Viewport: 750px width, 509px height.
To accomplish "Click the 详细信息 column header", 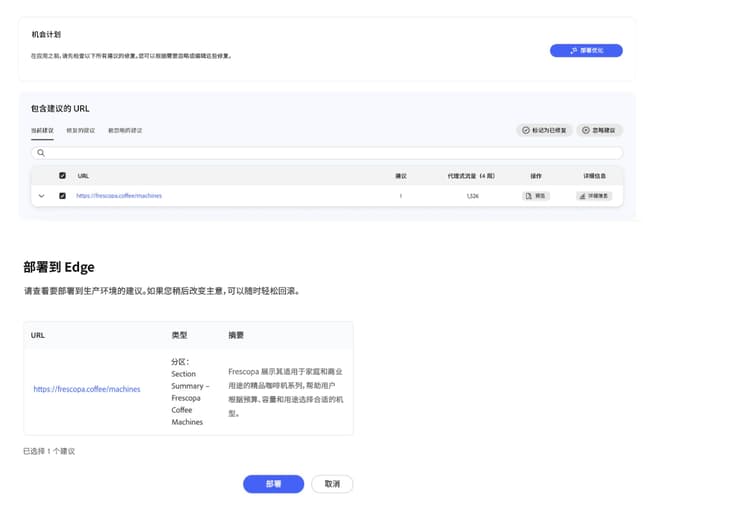I will click(x=594, y=176).
